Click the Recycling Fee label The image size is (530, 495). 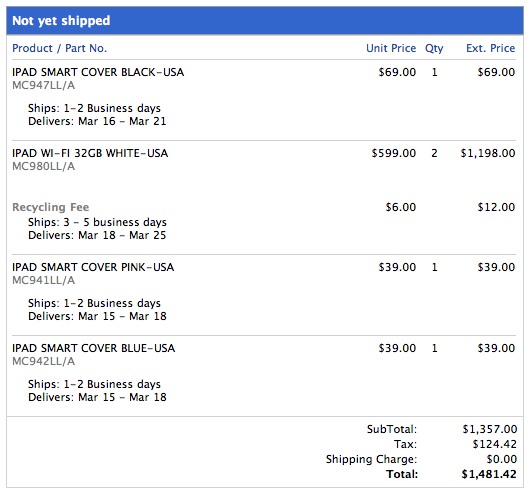coord(51,207)
